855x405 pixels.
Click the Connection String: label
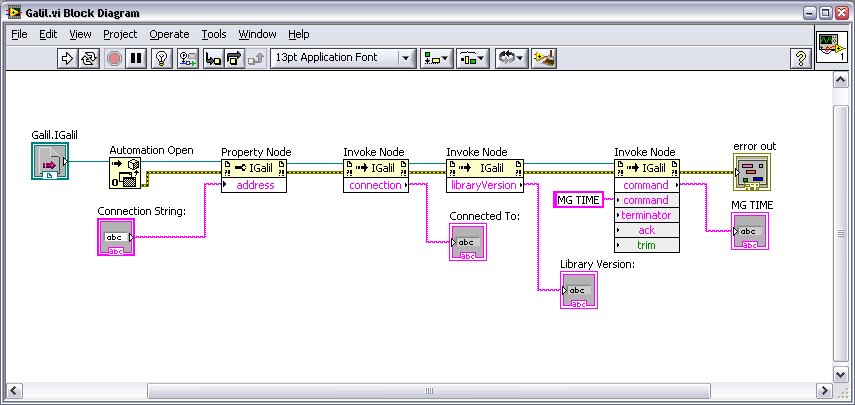click(142, 210)
